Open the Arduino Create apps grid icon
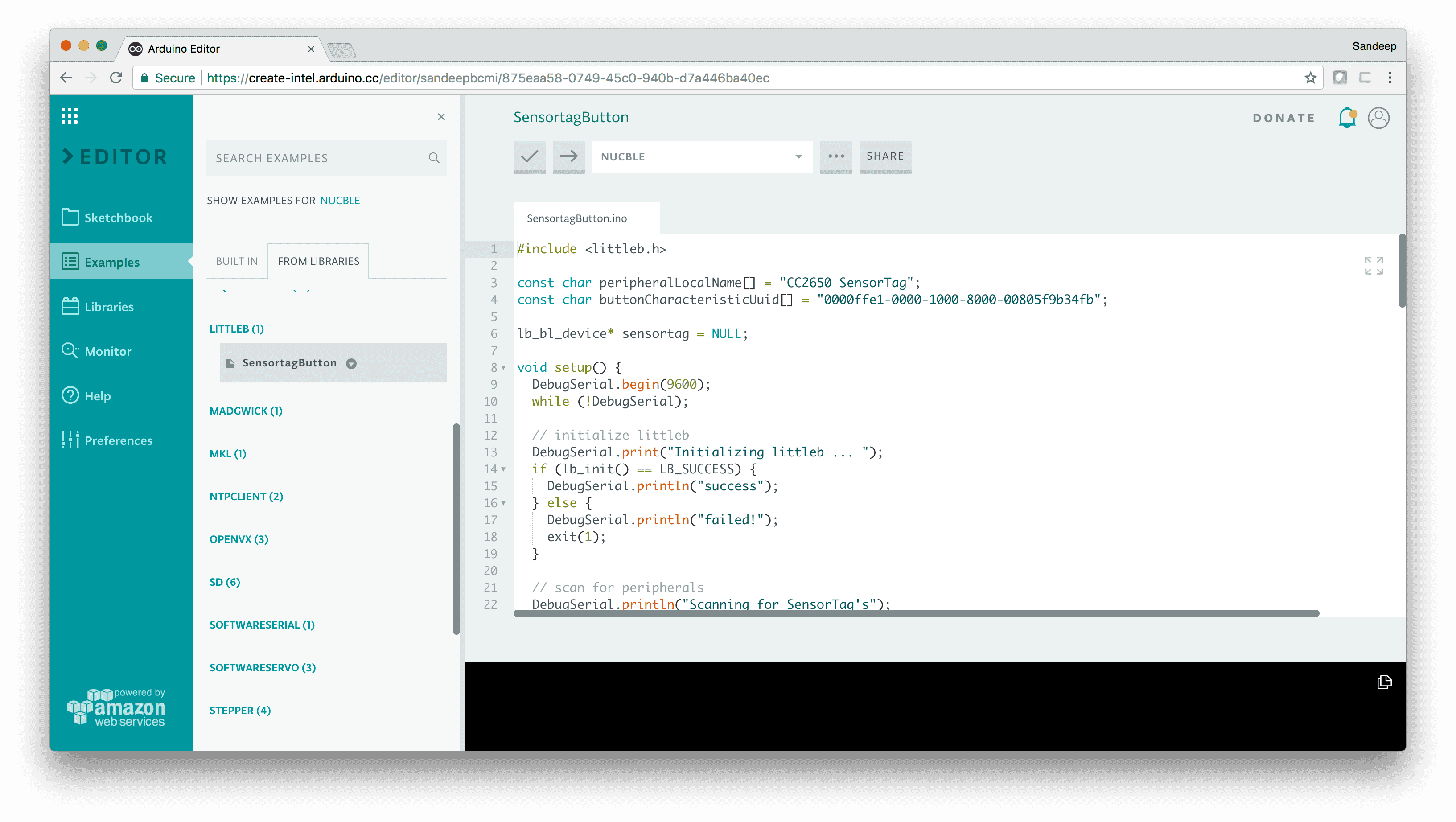1456x822 pixels. (x=70, y=116)
